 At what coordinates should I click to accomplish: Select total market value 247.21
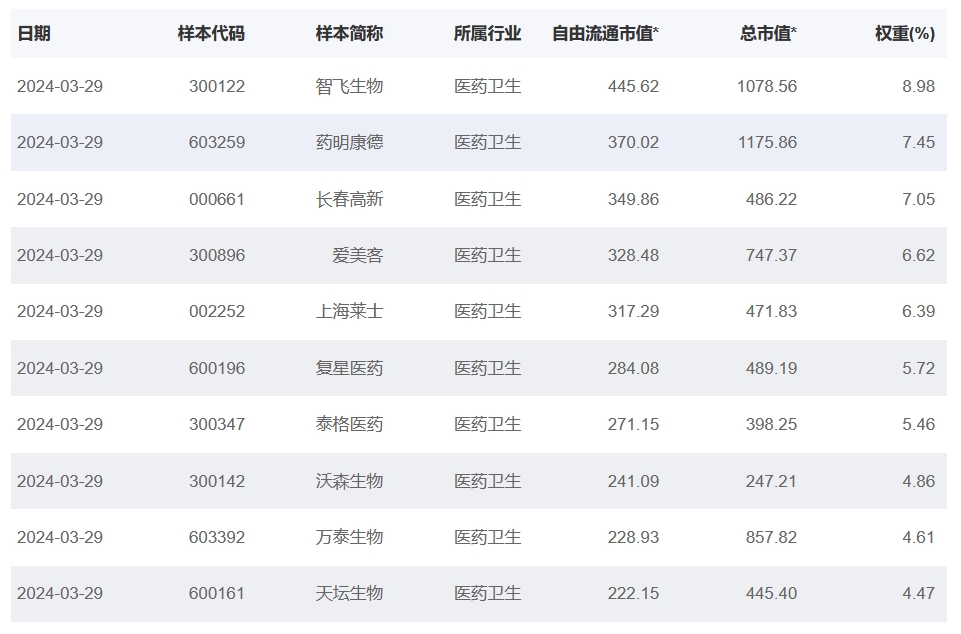(x=772, y=481)
